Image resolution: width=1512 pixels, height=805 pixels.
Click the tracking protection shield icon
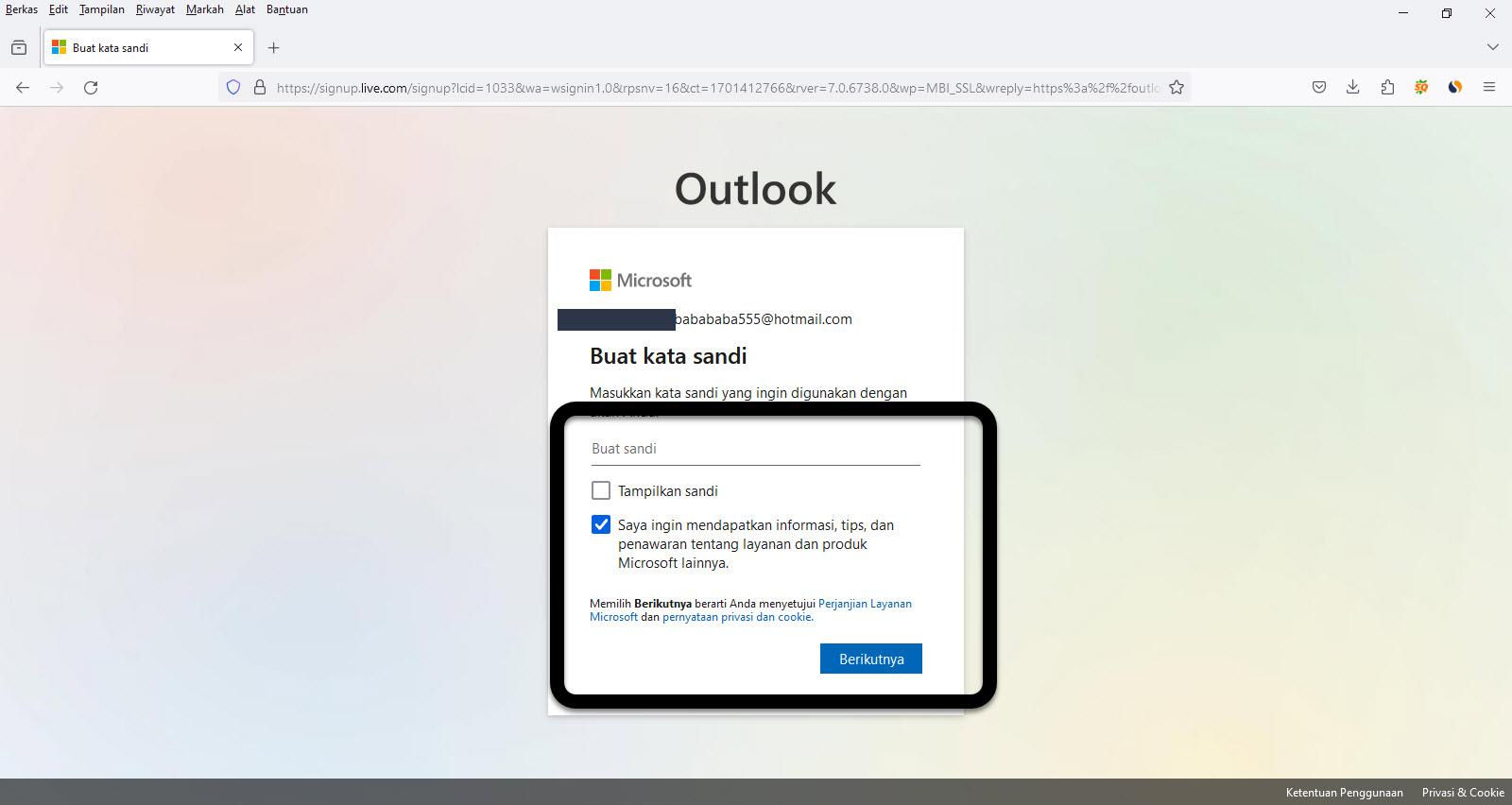point(233,88)
